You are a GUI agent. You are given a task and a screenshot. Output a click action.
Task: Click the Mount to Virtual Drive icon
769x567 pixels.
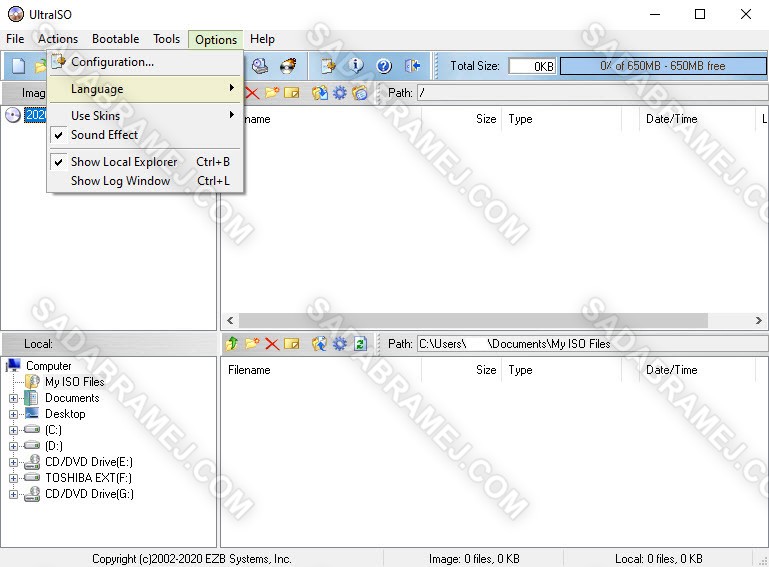pyautogui.click(x=260, y=66)
